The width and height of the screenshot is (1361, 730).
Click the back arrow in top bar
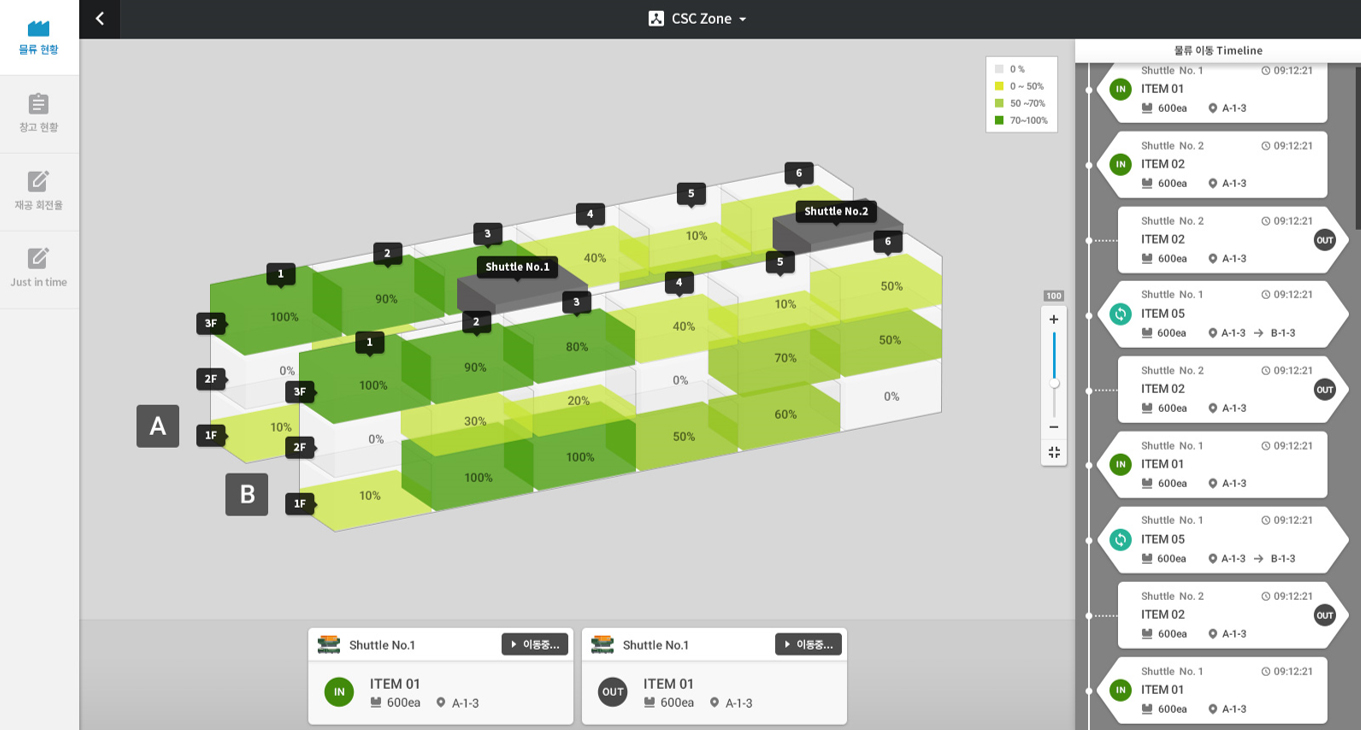point(99,19)
